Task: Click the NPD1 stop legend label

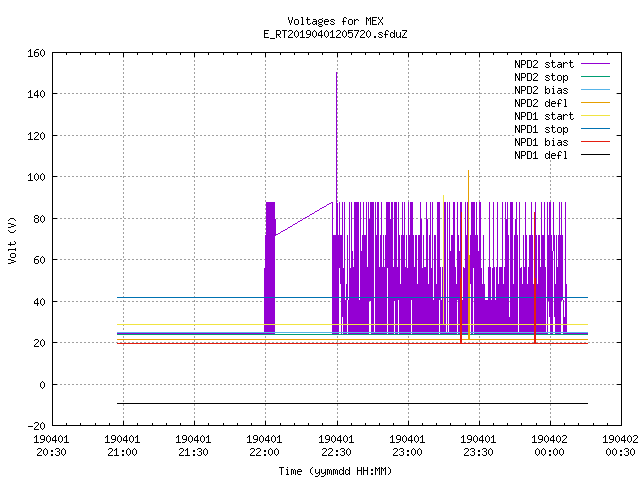Action: click(541, 129)
